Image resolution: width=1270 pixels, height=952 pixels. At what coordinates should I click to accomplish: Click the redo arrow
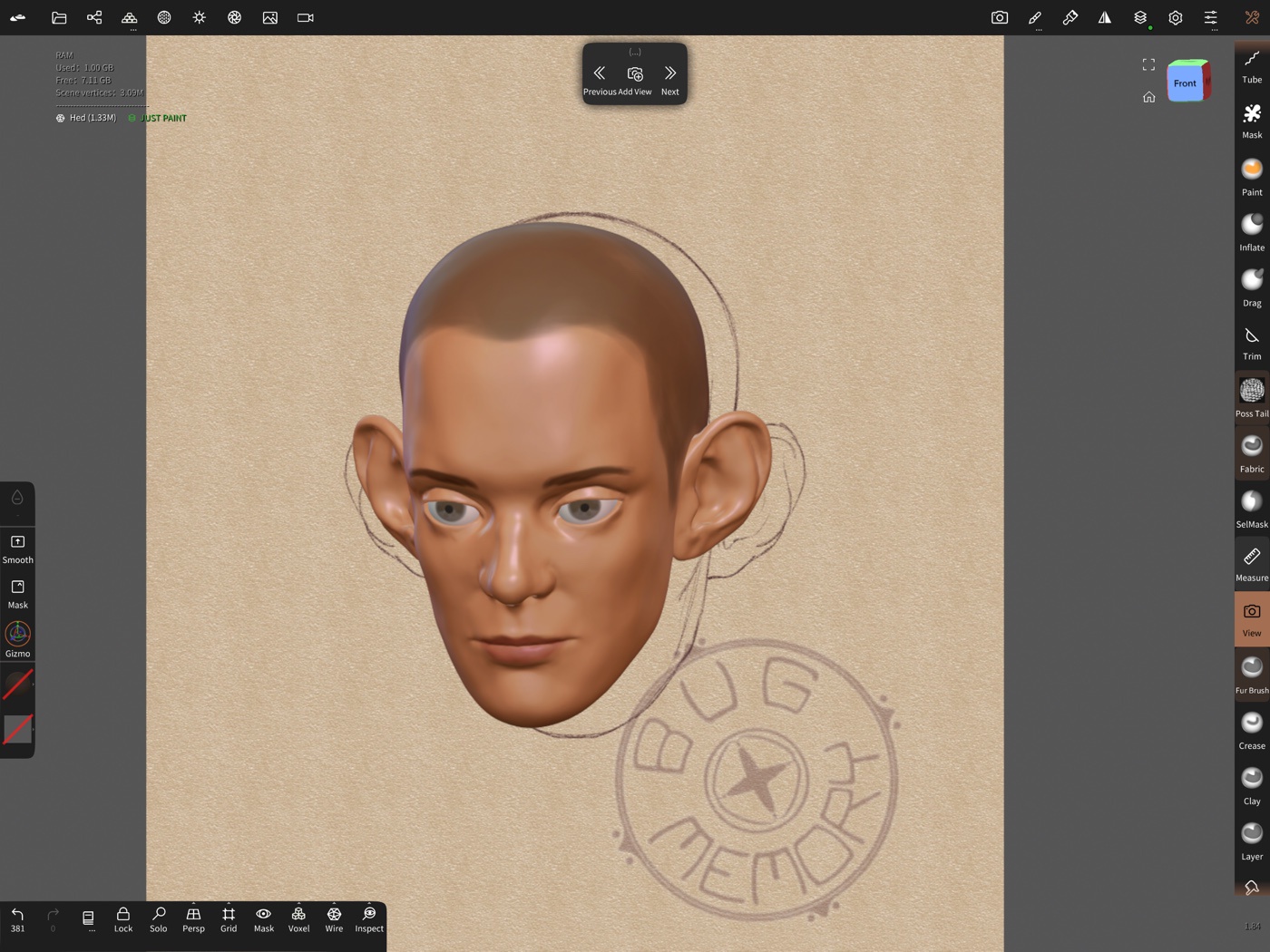point(53,919)
